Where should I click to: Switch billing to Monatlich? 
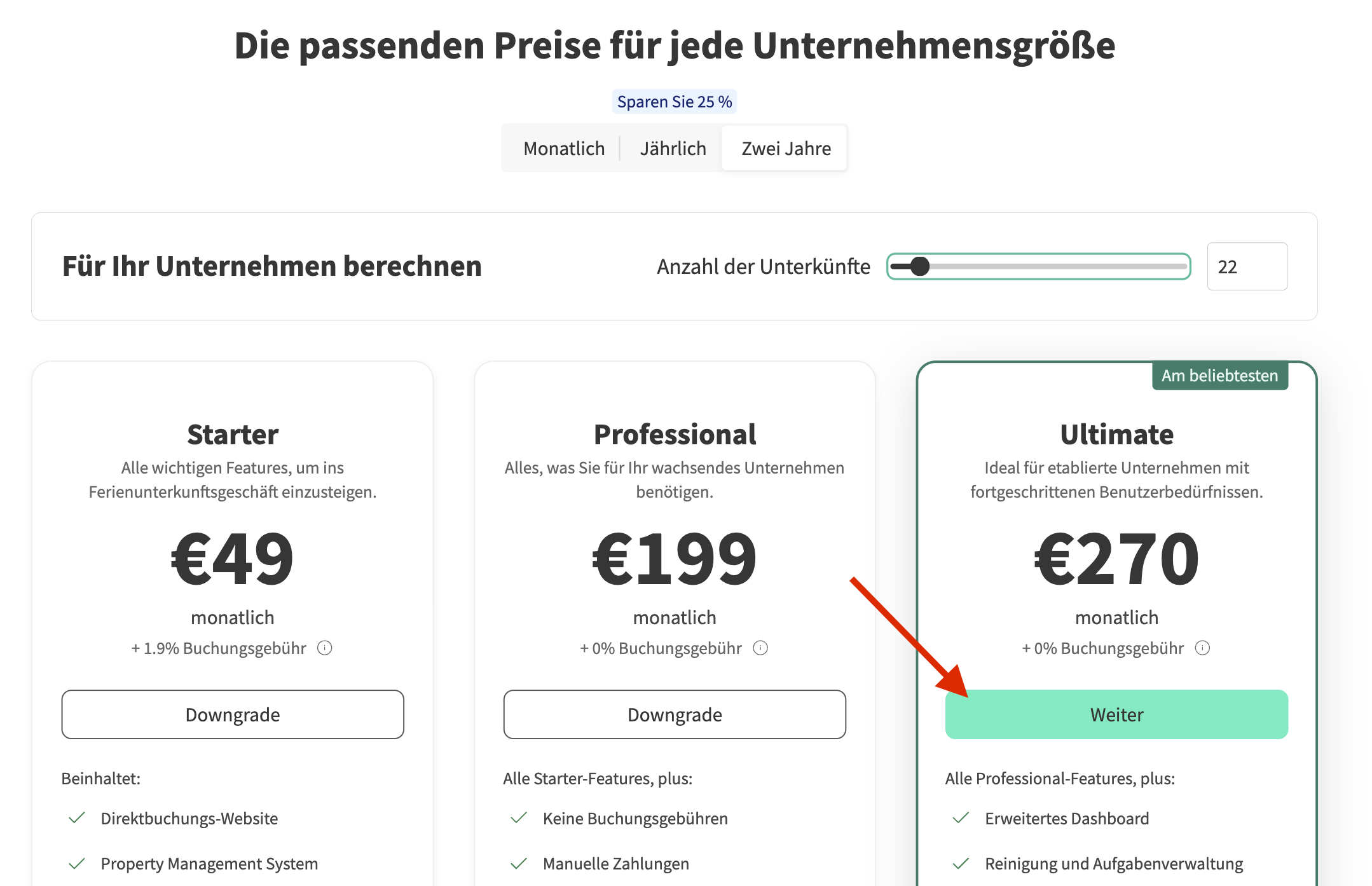(x=564, y=148)
